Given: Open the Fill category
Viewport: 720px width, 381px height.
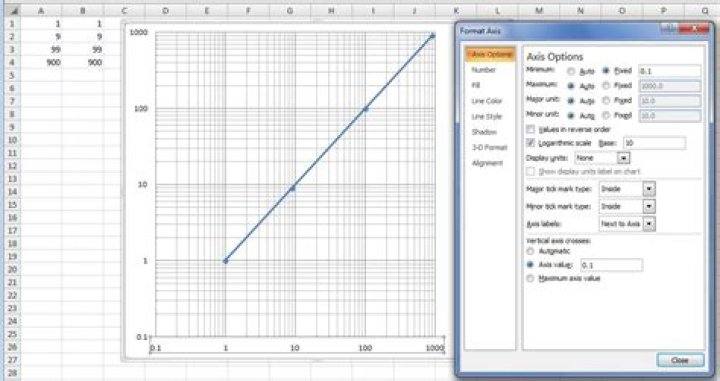Looking at the screenshot, I should 476,85.
